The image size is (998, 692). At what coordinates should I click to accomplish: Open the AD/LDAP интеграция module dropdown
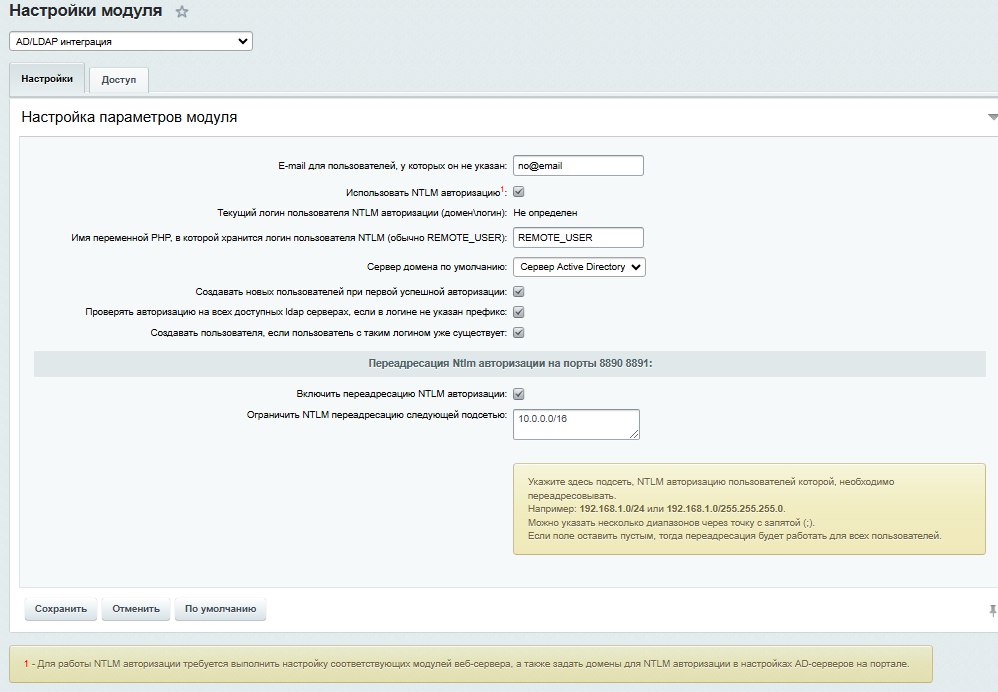click(130, 41)
